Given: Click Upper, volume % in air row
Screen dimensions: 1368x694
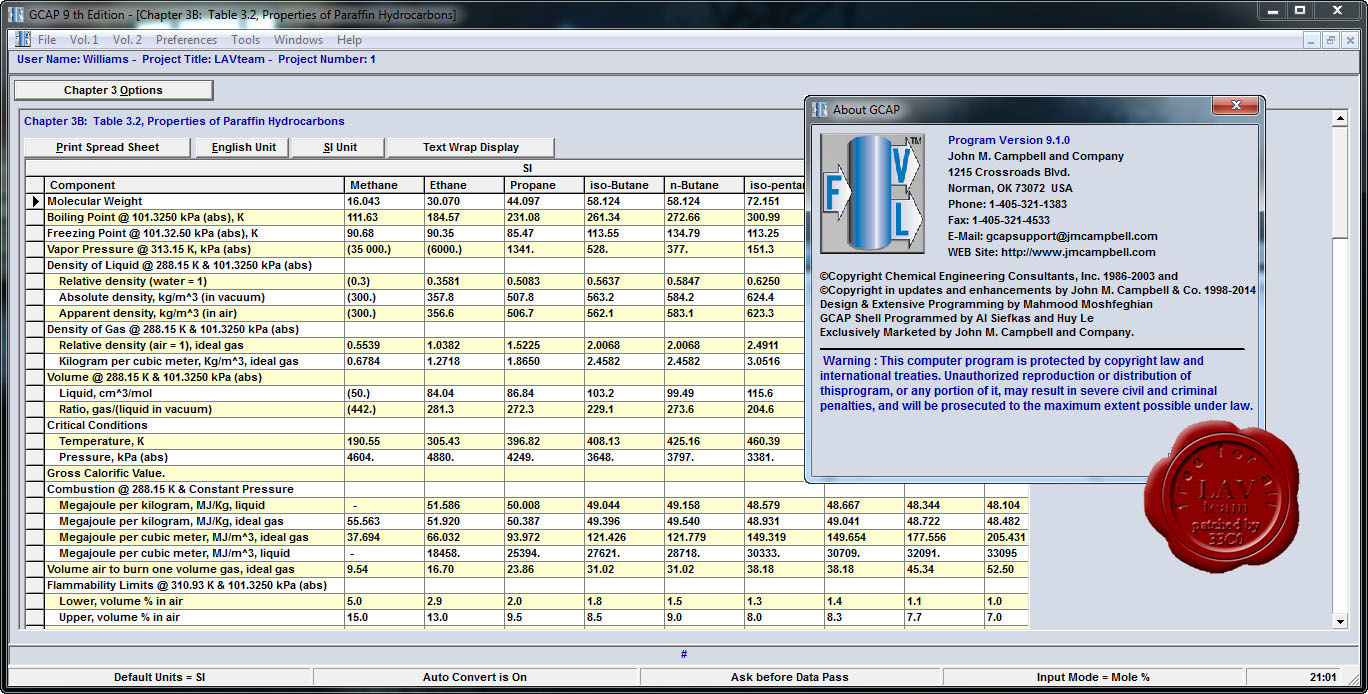Looking at the screenshot, I should [x=194, y=617].
